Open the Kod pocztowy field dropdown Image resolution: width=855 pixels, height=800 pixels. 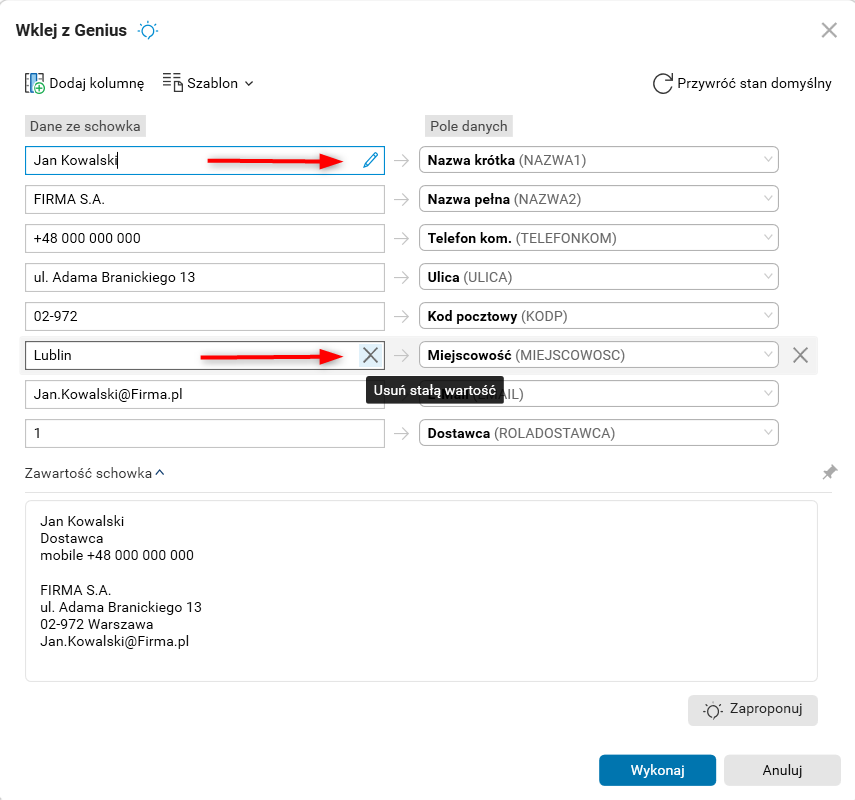[x=768, y=316]
